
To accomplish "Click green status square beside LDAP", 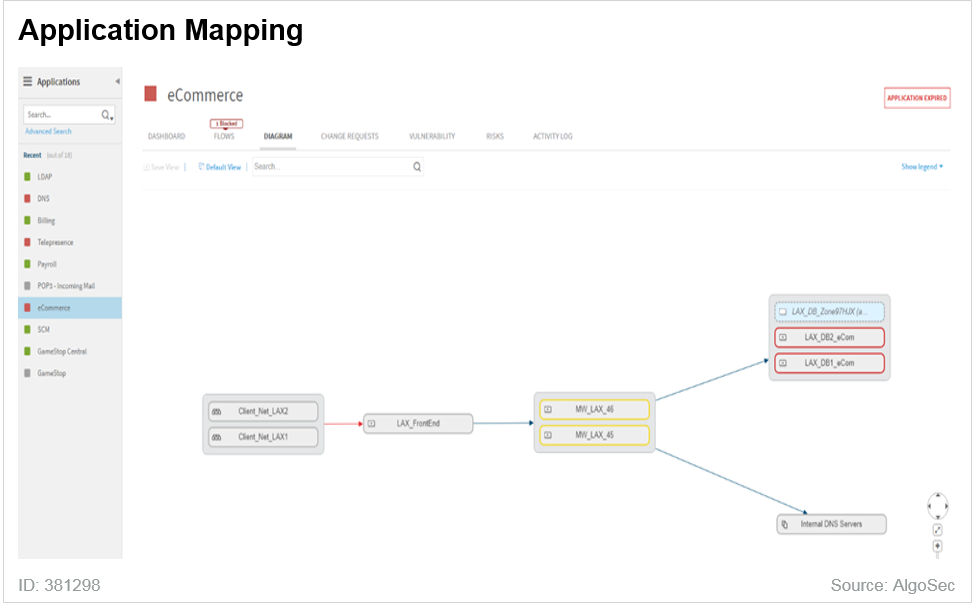I will [27, 177].
